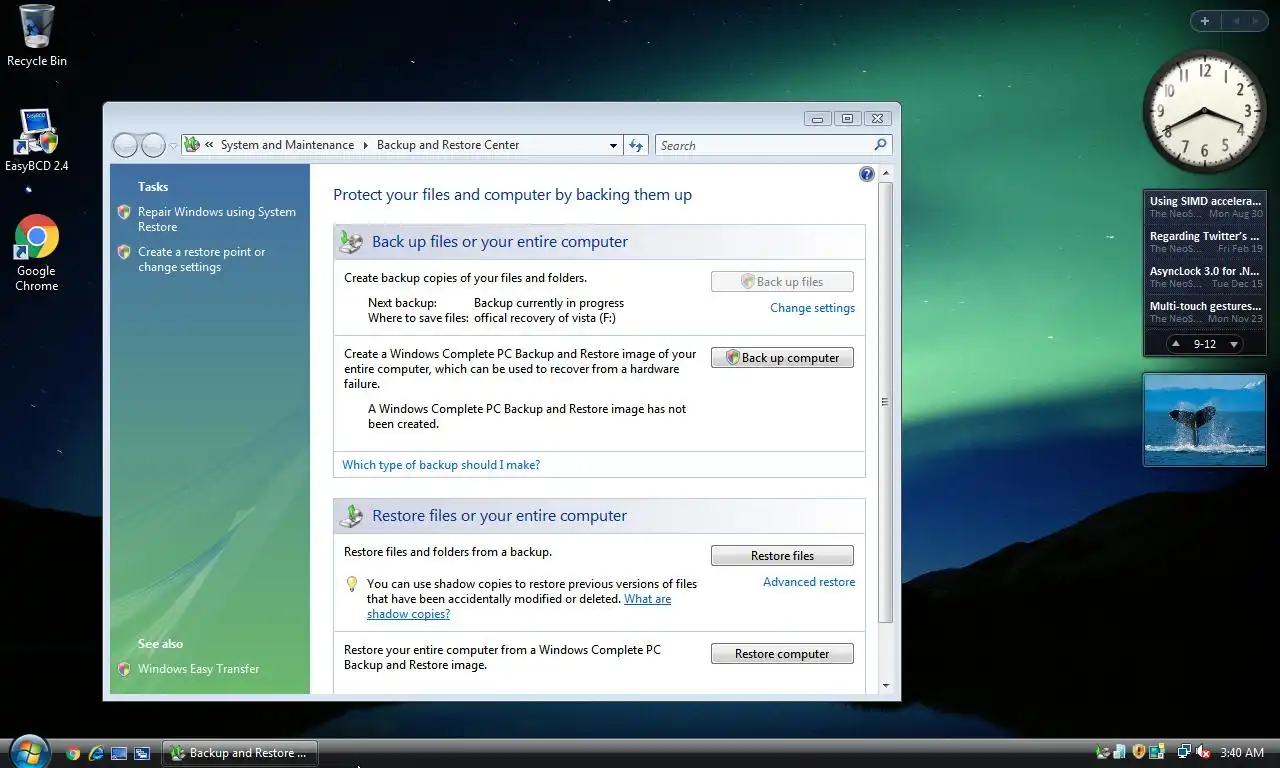This screenshot has width=1280, height=768.
Task: Click the Control Panel address bar icon
Action: pos(192,145)
